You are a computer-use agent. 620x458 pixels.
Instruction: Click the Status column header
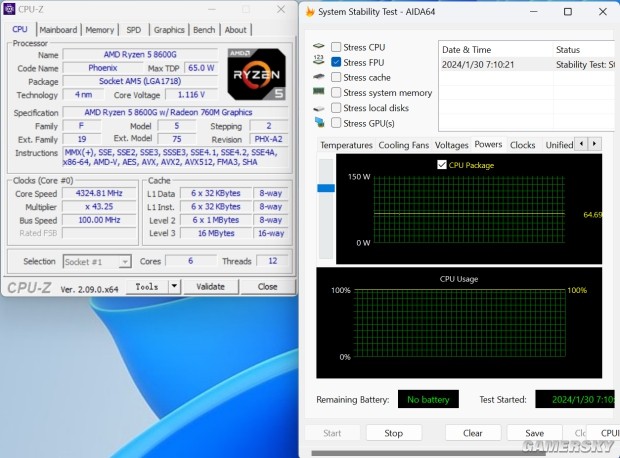pos(584,50)
